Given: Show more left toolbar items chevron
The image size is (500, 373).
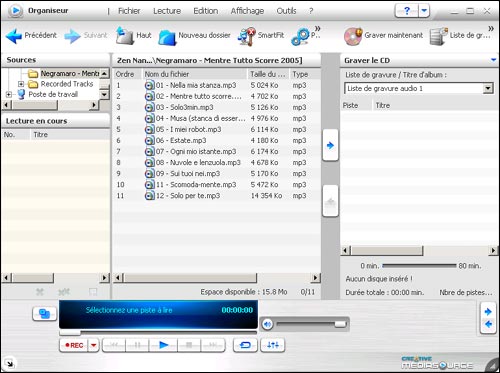Looking at the screenshot, I should coord(318,29).
